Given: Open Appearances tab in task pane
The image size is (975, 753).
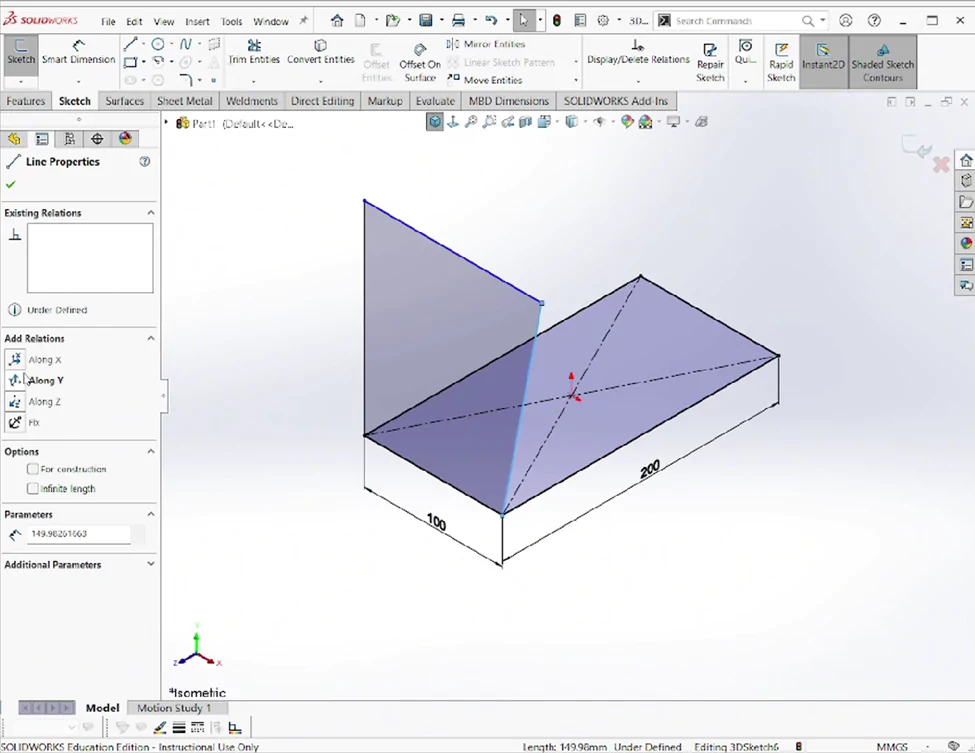Looking at the screenshot, I should (966, 243).
